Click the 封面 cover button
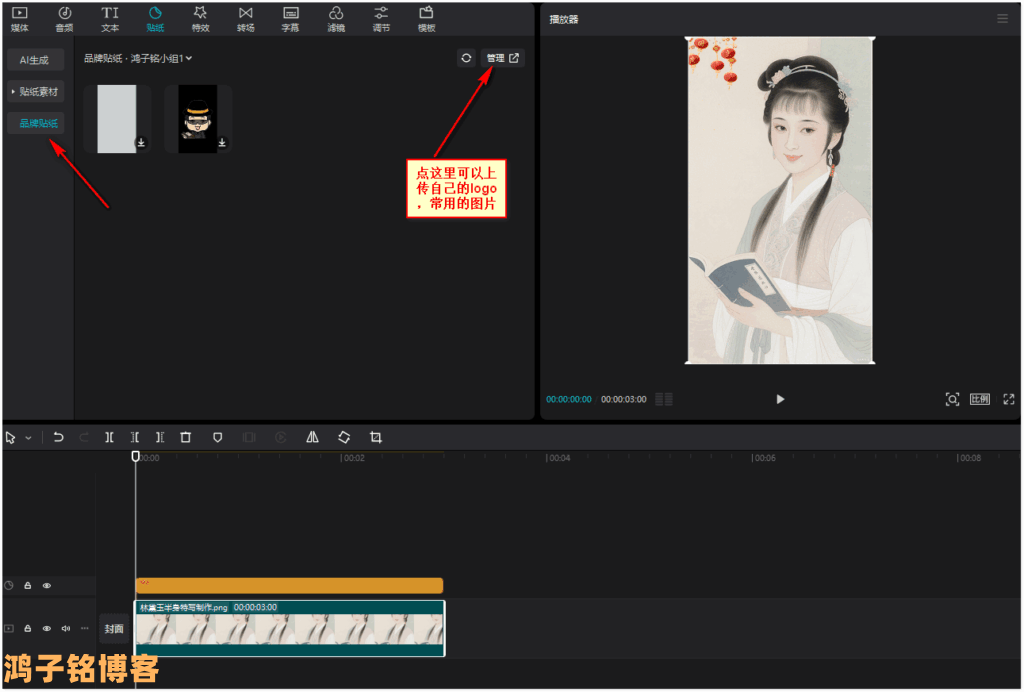 [x=114, y=629]
